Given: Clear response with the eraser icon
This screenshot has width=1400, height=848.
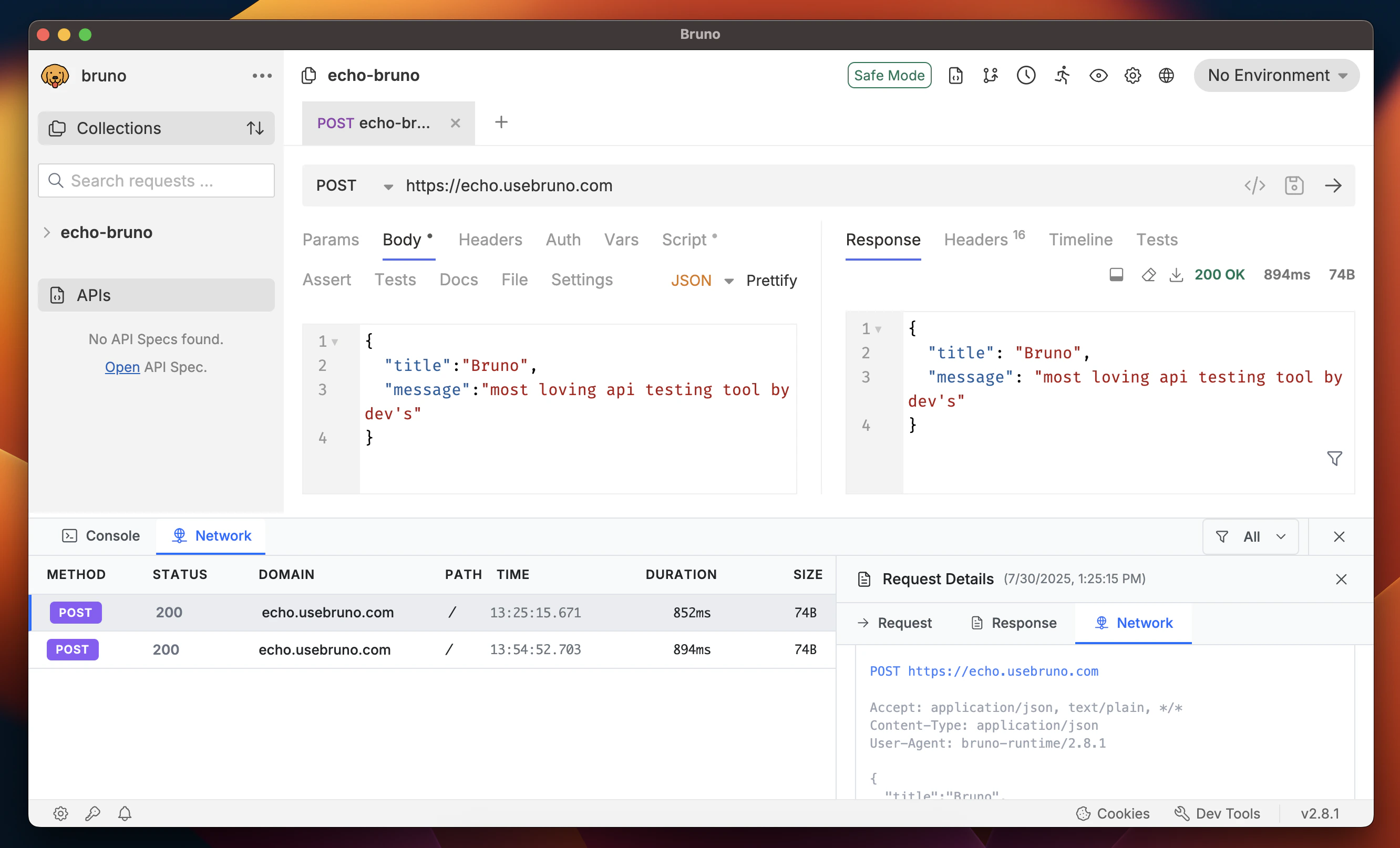Looking at the screenshot, I should [x=1148, y=275].
